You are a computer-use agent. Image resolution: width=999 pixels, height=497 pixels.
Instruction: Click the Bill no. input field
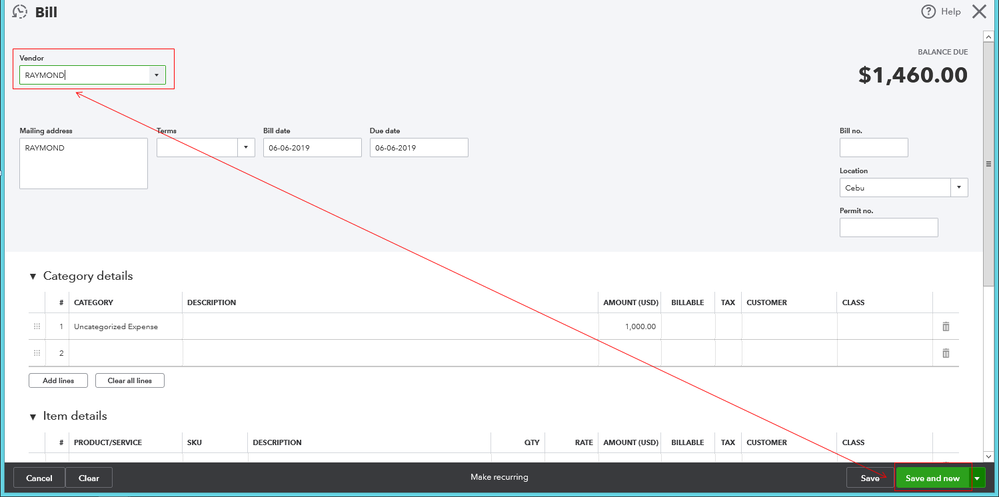pyautogui.click(x=873, y=147)
